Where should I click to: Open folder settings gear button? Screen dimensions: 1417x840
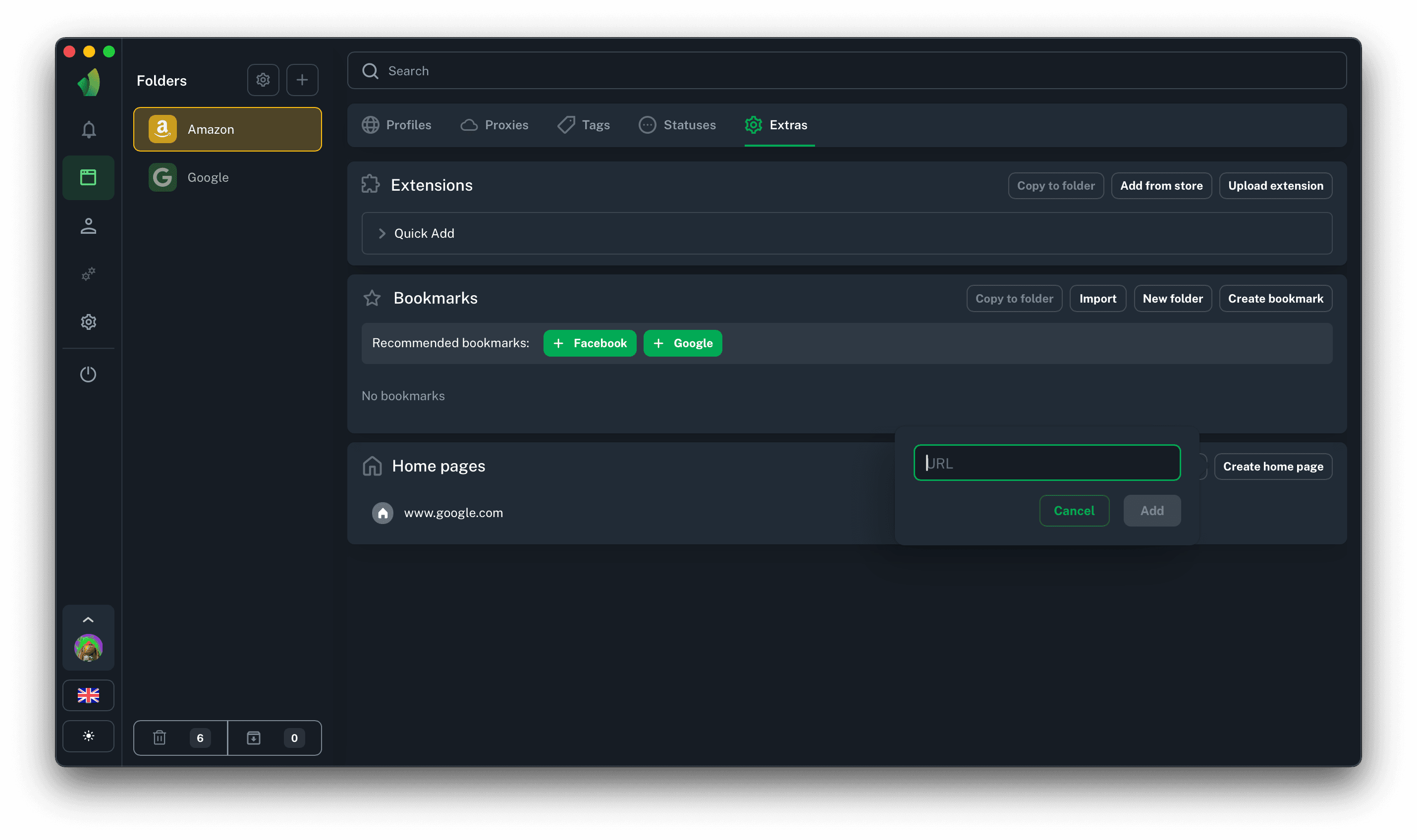click(x=263, y=80)
